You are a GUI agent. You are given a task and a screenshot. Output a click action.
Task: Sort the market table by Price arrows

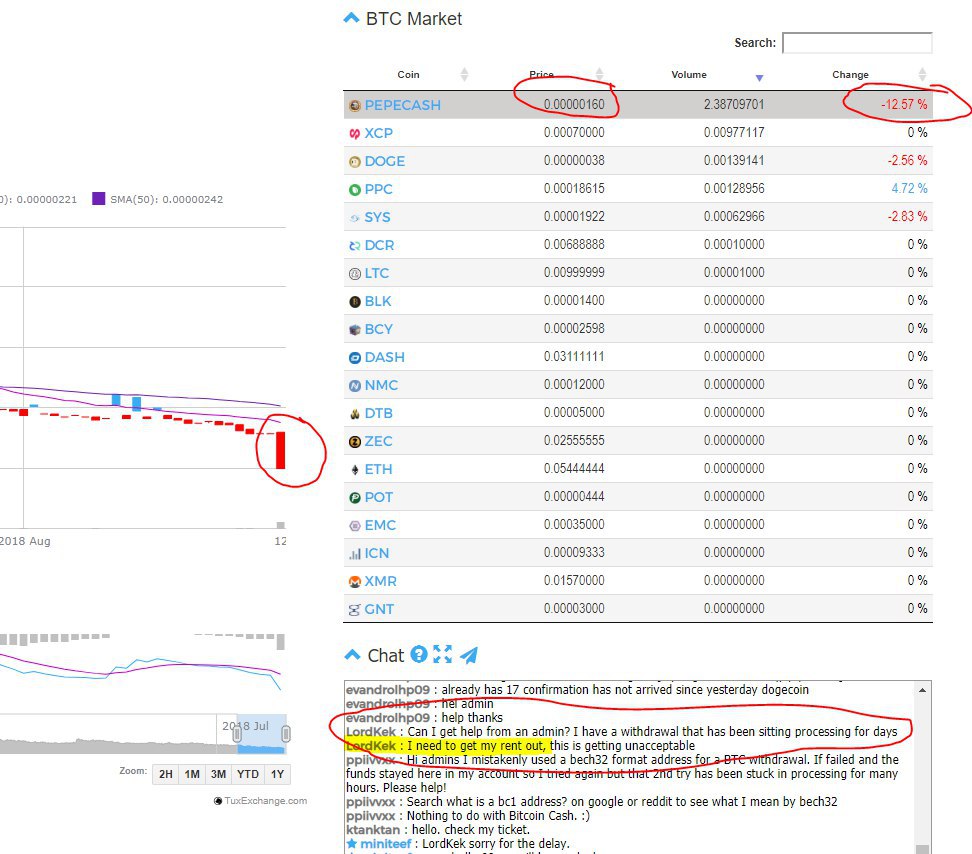click(599, 75)
